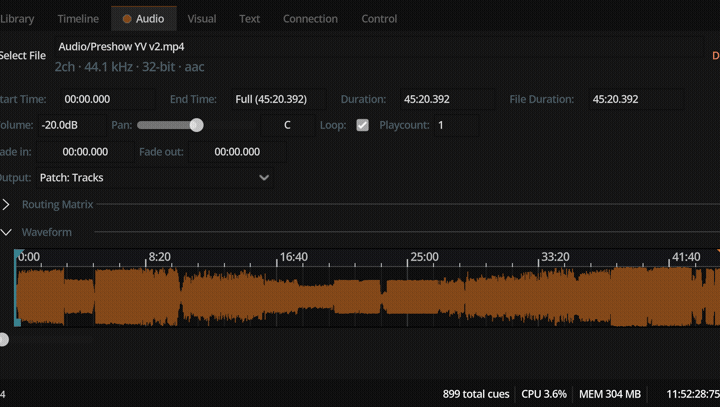The height and width of the screenshot is (407, 720).
Task: Edit the Playcount field
Action: [x=456, y=125]
